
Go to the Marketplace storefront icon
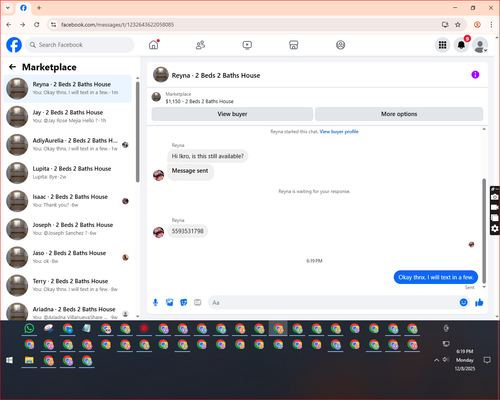[x=293, y=45]
